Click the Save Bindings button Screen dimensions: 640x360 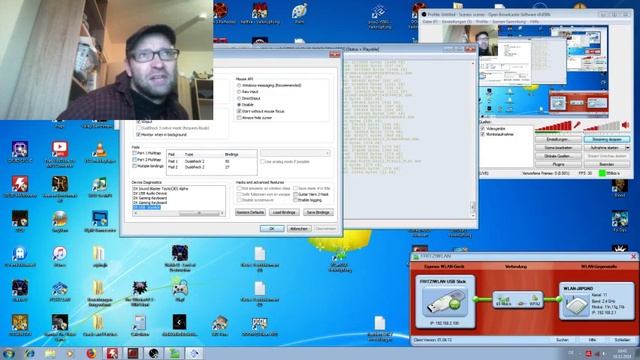(x=318, y=212)
